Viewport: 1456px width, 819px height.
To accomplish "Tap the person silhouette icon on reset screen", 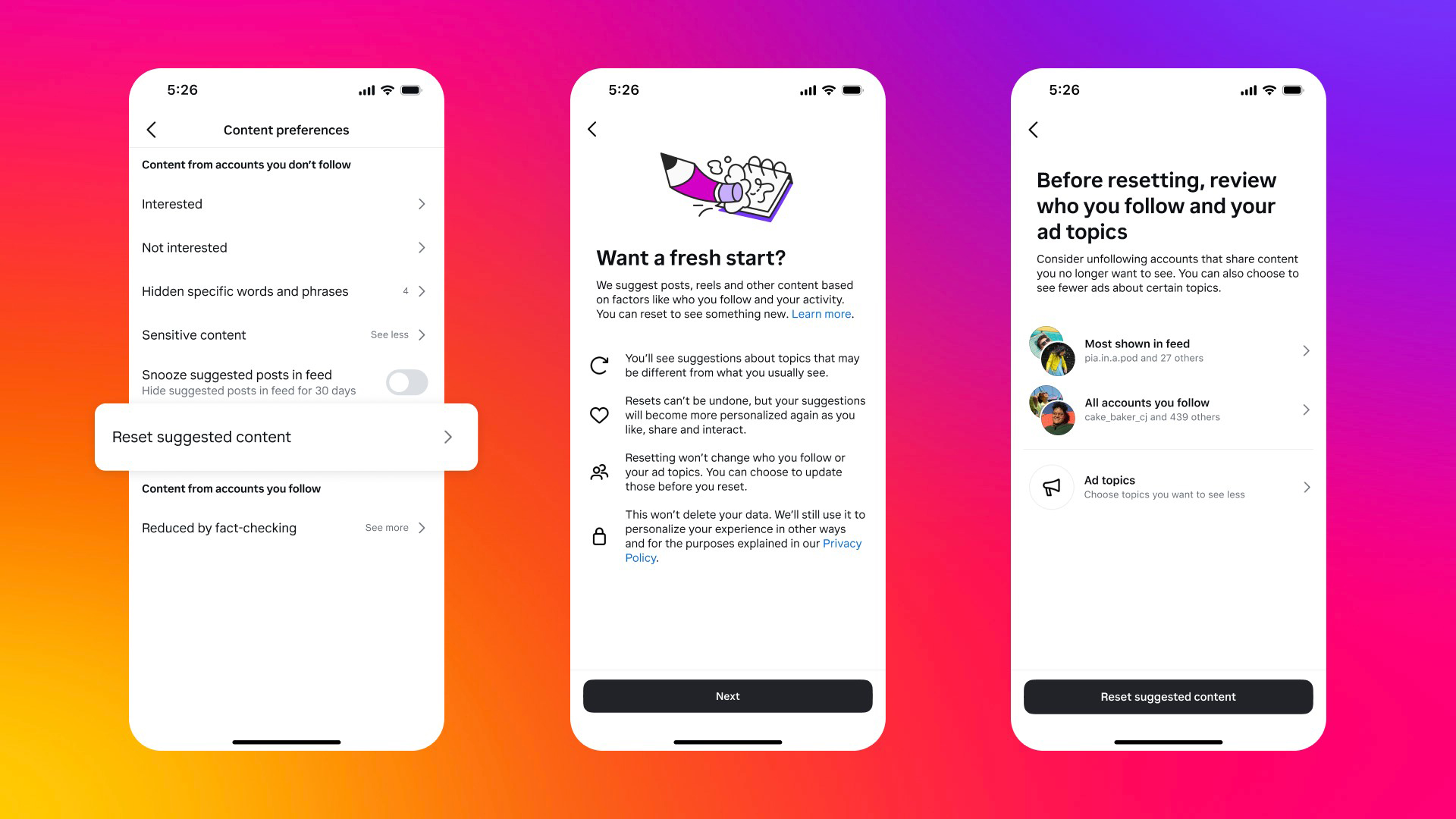I will 600,472.
